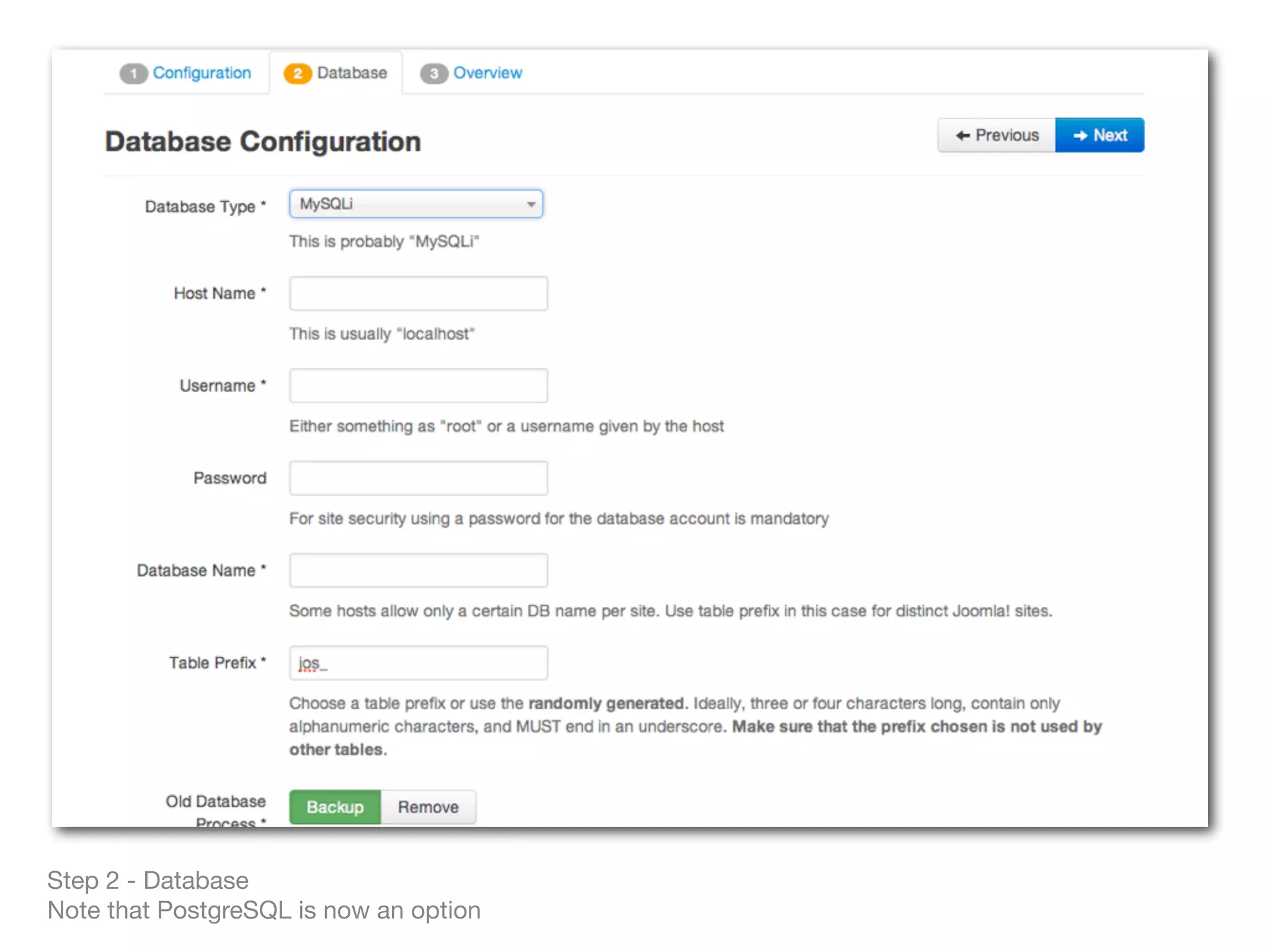Click the Old Database Process label
This screenshot has width=1270, height=952.
tap(216, 811)
